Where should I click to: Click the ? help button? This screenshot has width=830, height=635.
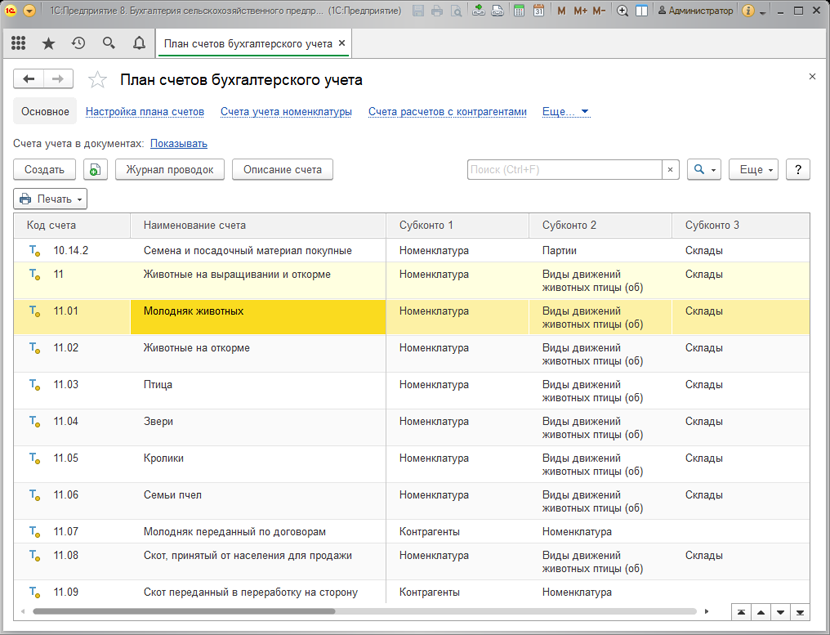[798, 169]
